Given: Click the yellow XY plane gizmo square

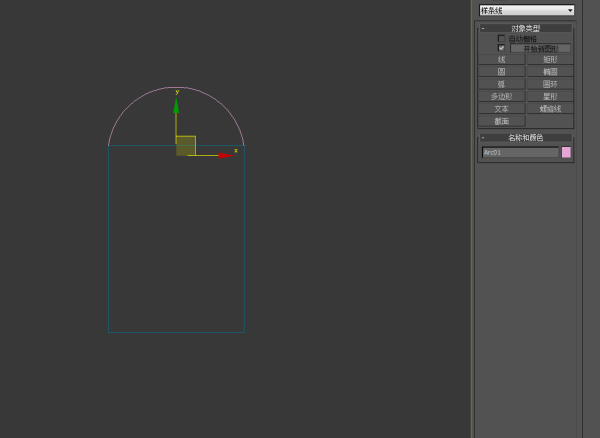Looking at the screenshot, I should pyautogui.click(x=186, y=146).
